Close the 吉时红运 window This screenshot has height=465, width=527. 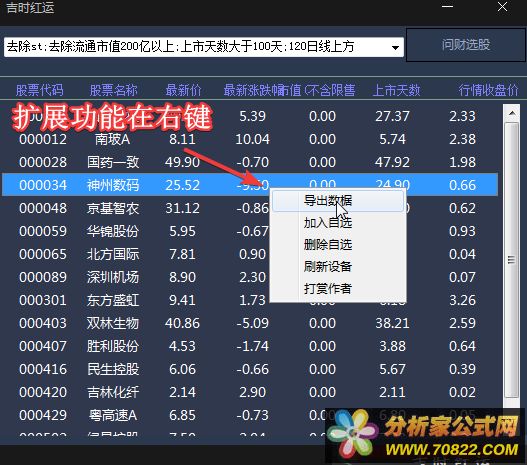[x=502, y=7]
